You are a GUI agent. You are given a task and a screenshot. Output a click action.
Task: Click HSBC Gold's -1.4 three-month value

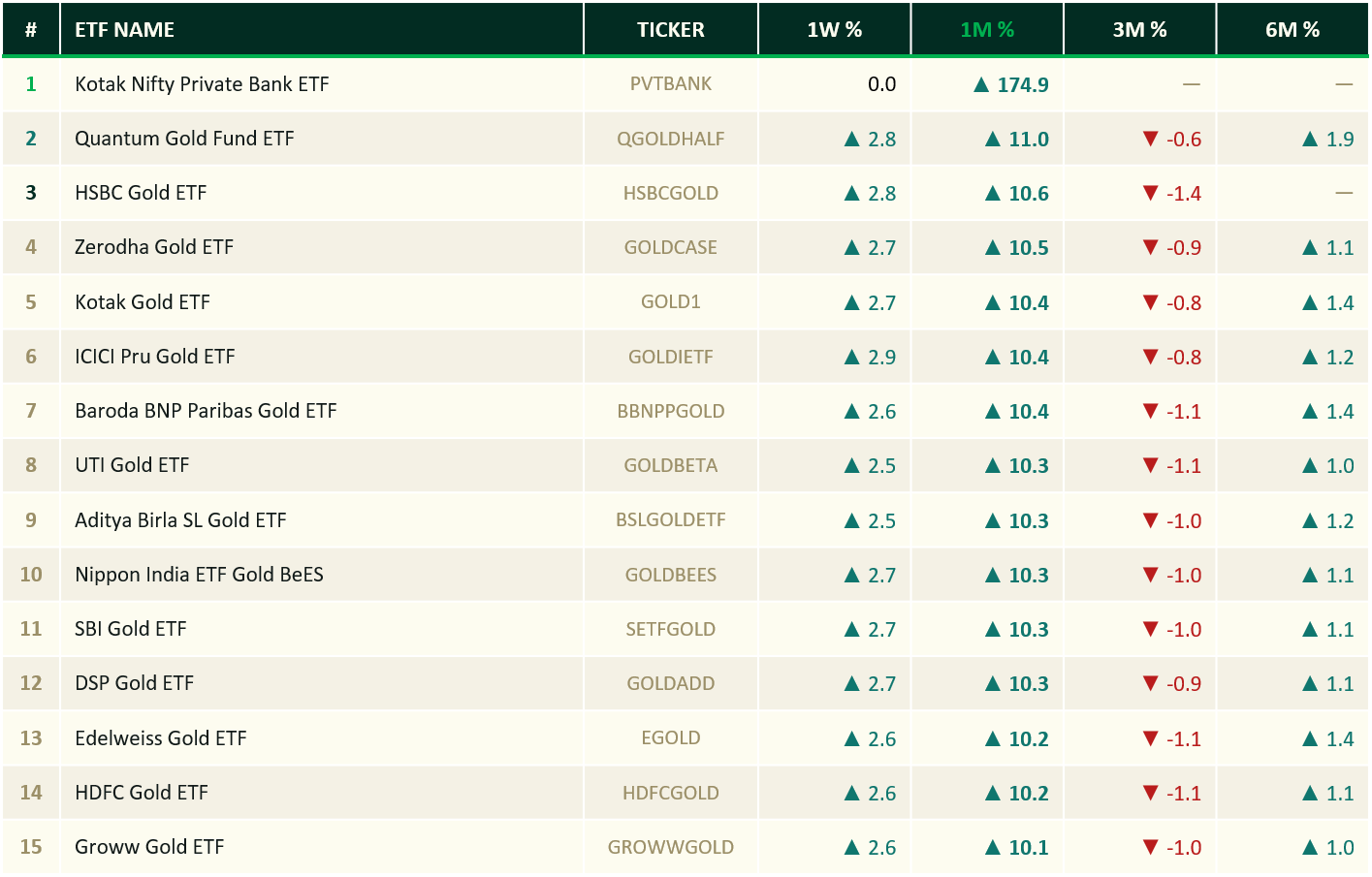pyautogui.click(x=1172, y=194)
